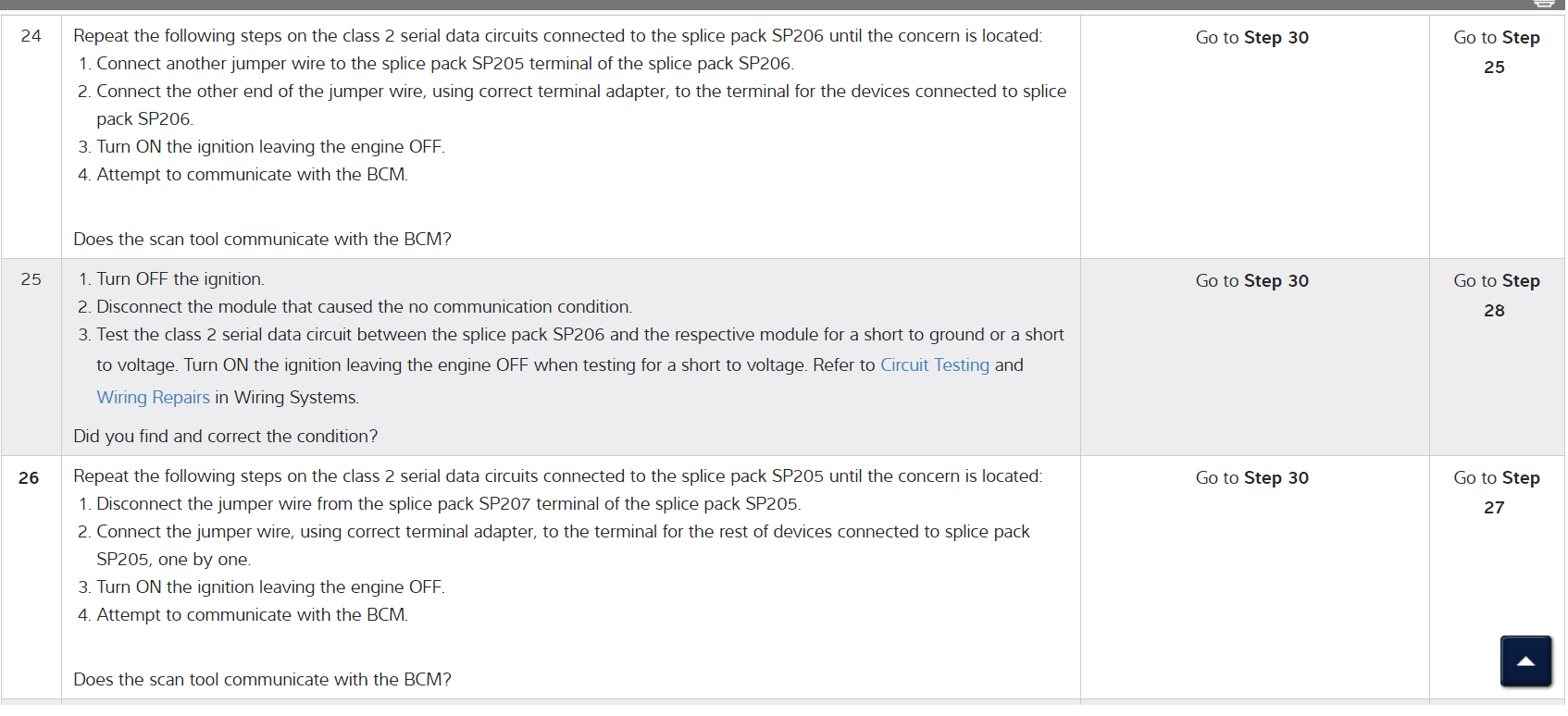Image resolution: width=1568 pixels, height=716 pixels.
Task: Click "Go to Step 28" in row 25
Action: point(1495,295)
